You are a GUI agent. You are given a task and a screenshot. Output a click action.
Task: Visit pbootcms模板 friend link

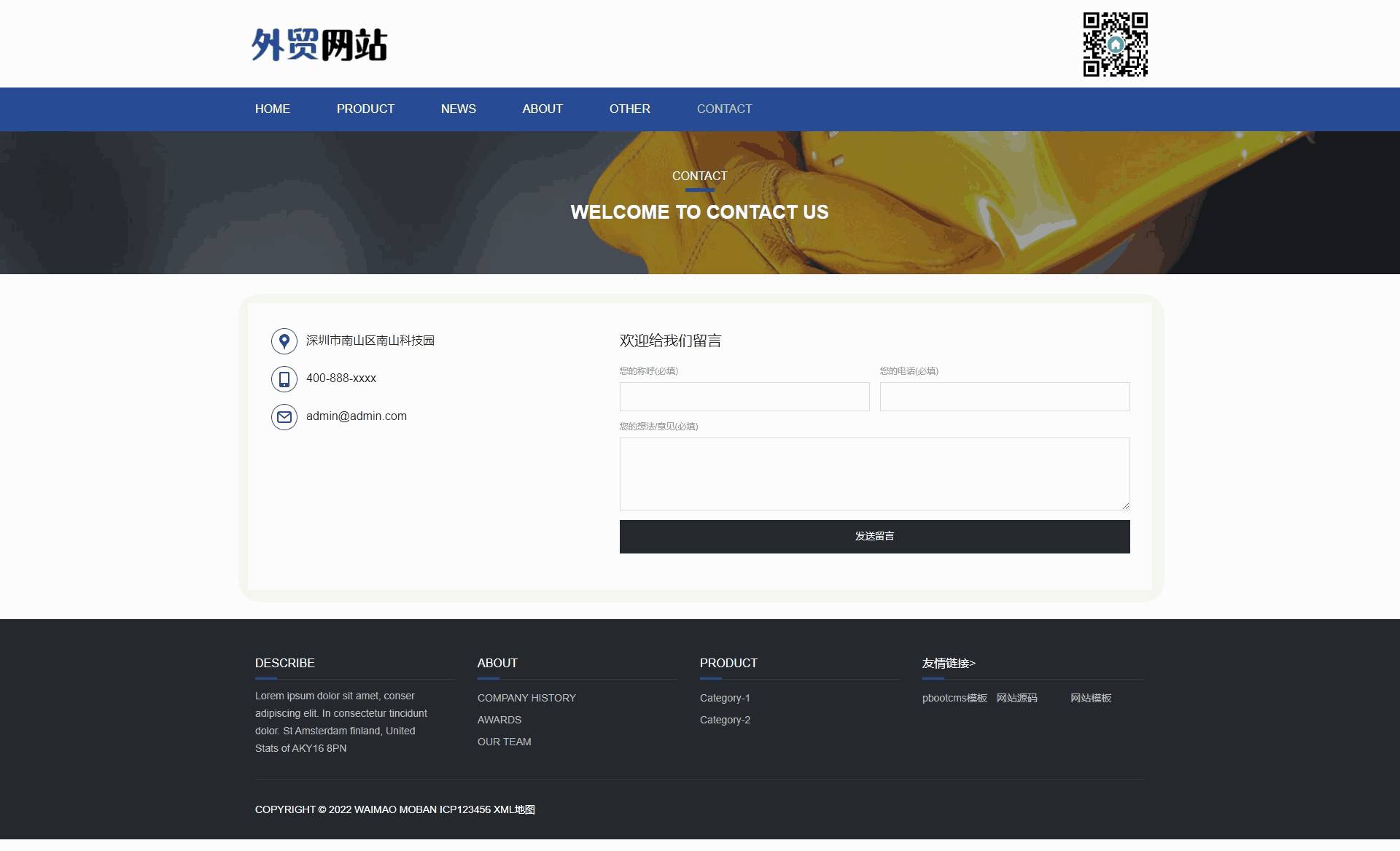(x=954, y=698)
